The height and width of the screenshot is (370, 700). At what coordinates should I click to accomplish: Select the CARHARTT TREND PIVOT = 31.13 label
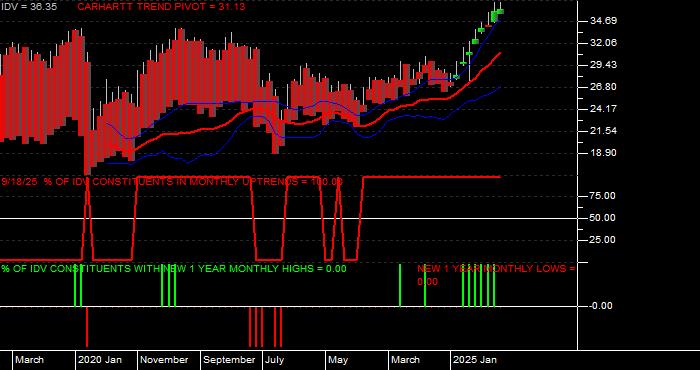coord(161,7)
